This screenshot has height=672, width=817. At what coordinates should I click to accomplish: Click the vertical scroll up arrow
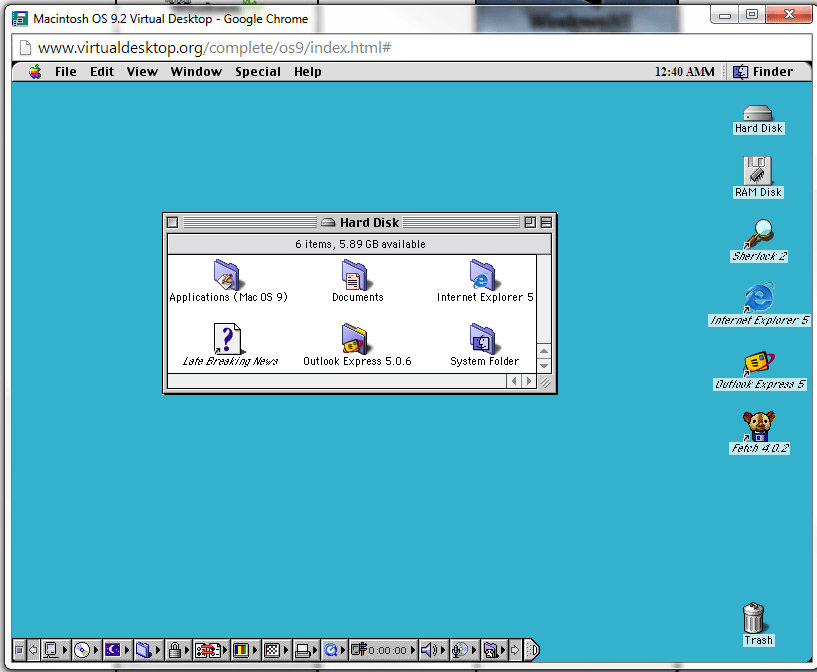[x=544, y=351]
